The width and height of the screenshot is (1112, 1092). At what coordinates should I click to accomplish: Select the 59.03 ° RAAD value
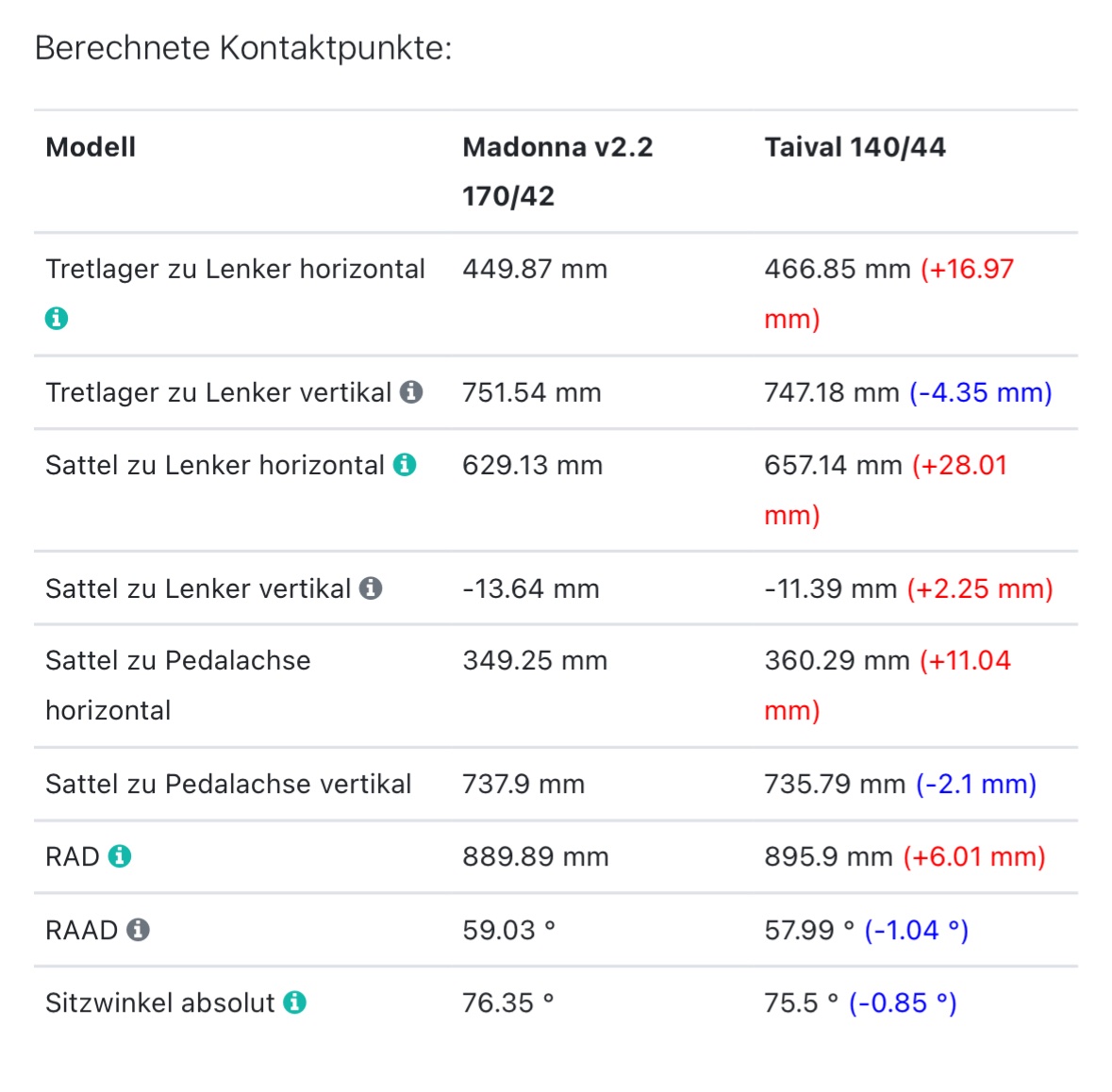[x=508, y=930]
